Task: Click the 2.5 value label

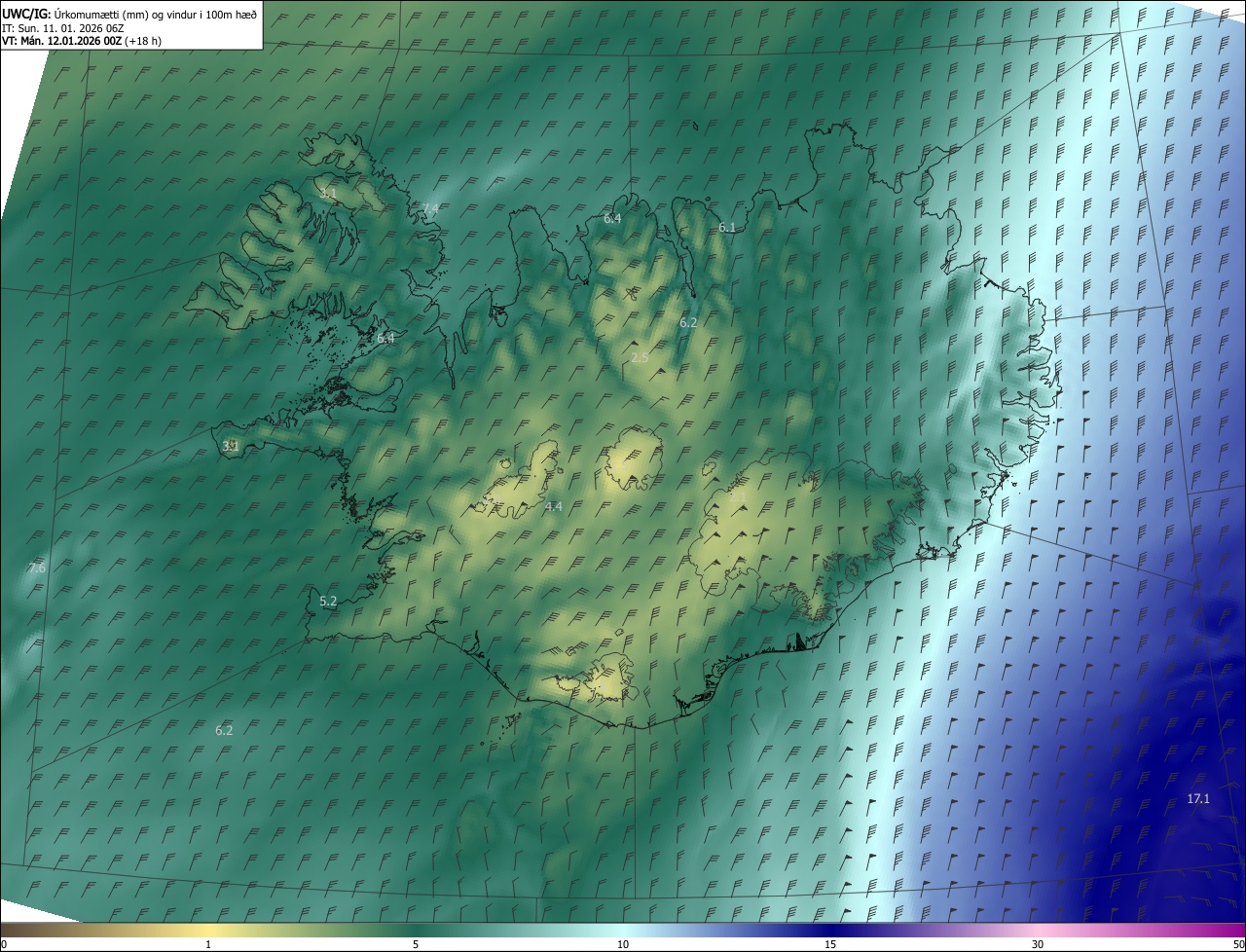Action: (x=640, y=358)
